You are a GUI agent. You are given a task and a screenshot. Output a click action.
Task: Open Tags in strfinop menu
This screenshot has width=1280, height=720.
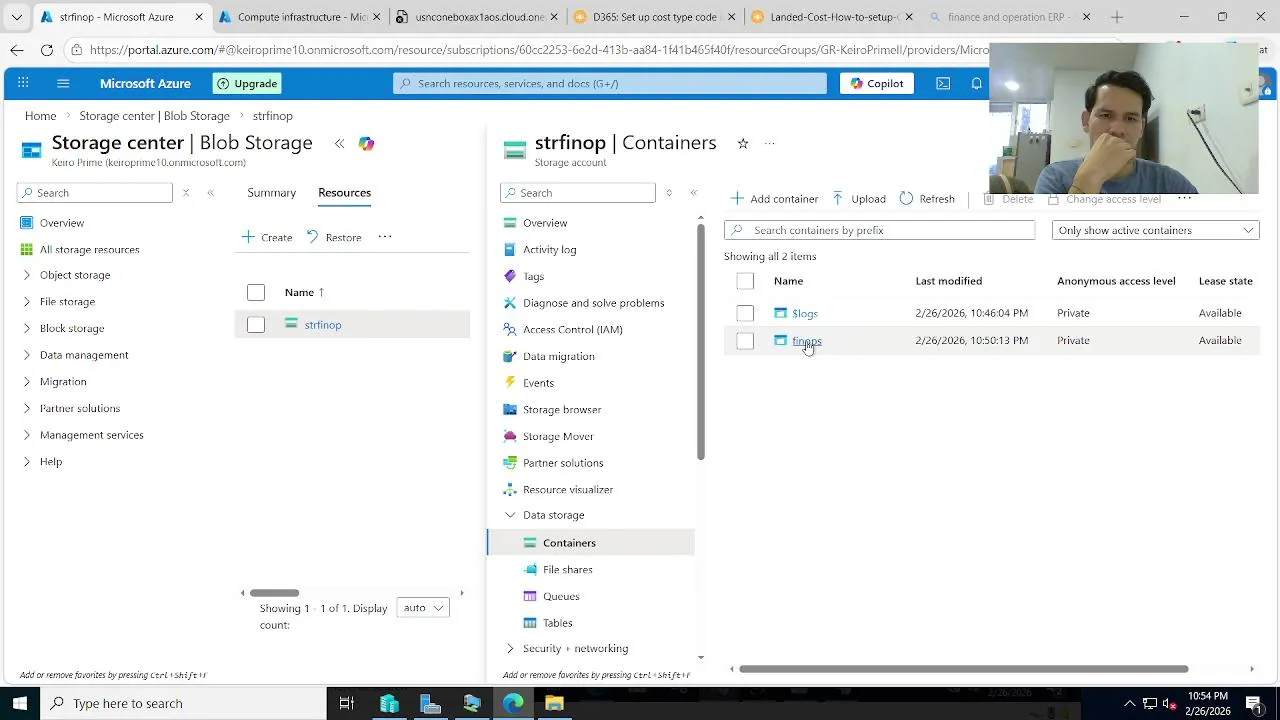click(x=533, y=276)
